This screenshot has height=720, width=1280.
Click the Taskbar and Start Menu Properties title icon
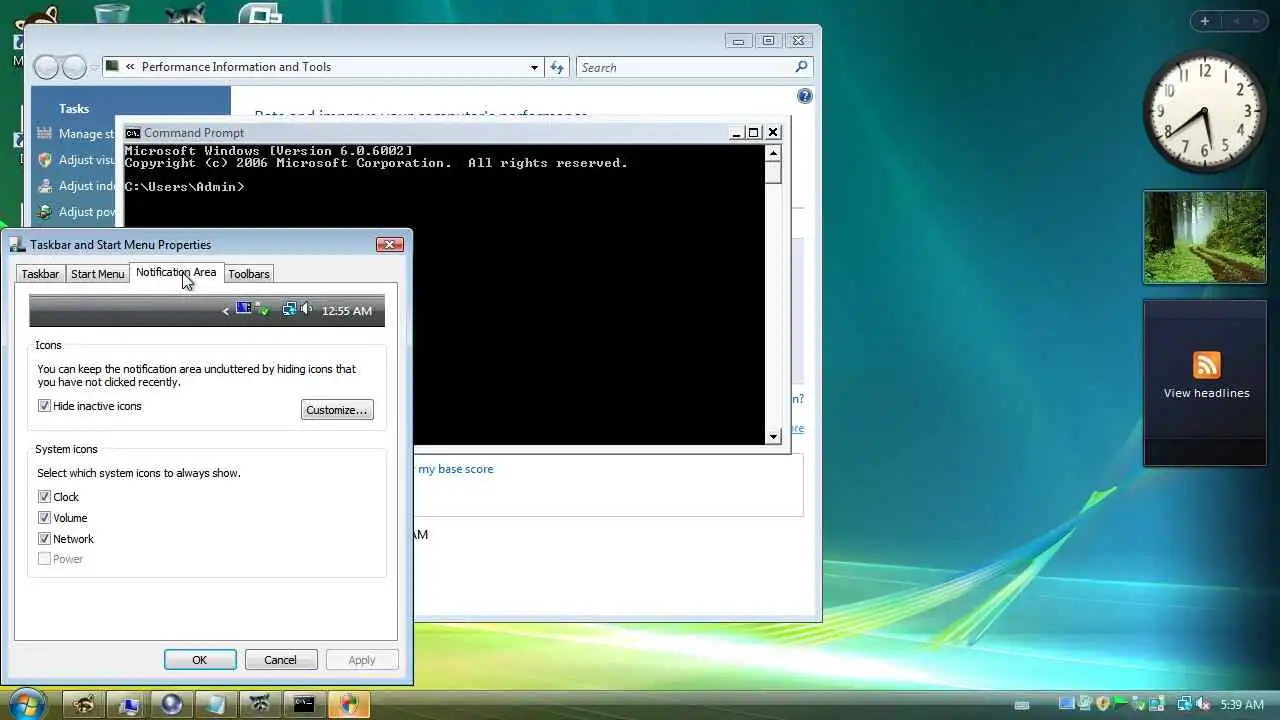tap(17, 244)
